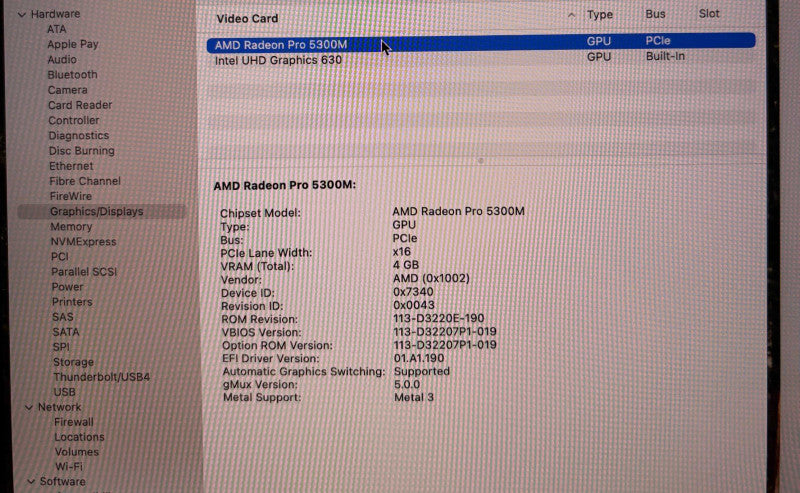Viewport: 800px width, 493px height.
Task: Select SPI in the sidebar
Action: pyautogui.click(x=61, y=347)
